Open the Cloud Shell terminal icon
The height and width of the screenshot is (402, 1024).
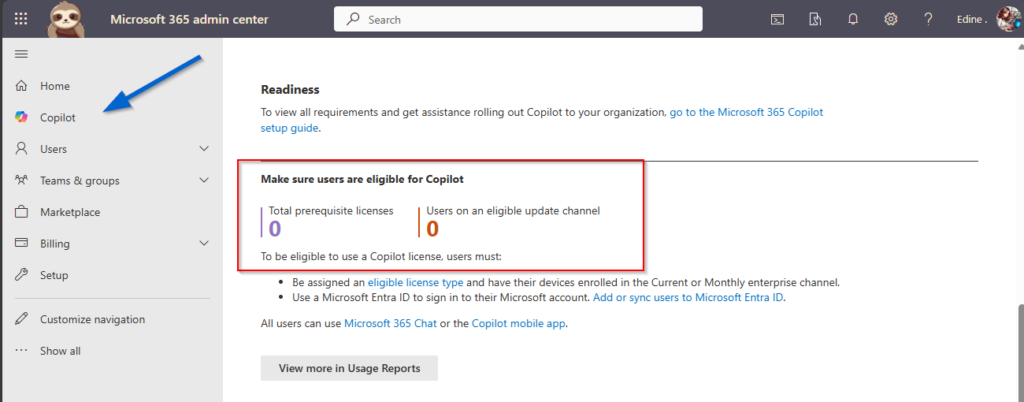tap(777, 20)
